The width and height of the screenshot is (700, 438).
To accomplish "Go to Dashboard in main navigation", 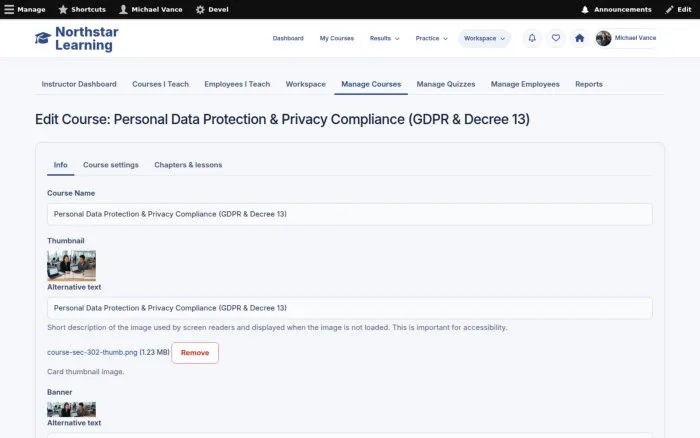I will 288,38.
